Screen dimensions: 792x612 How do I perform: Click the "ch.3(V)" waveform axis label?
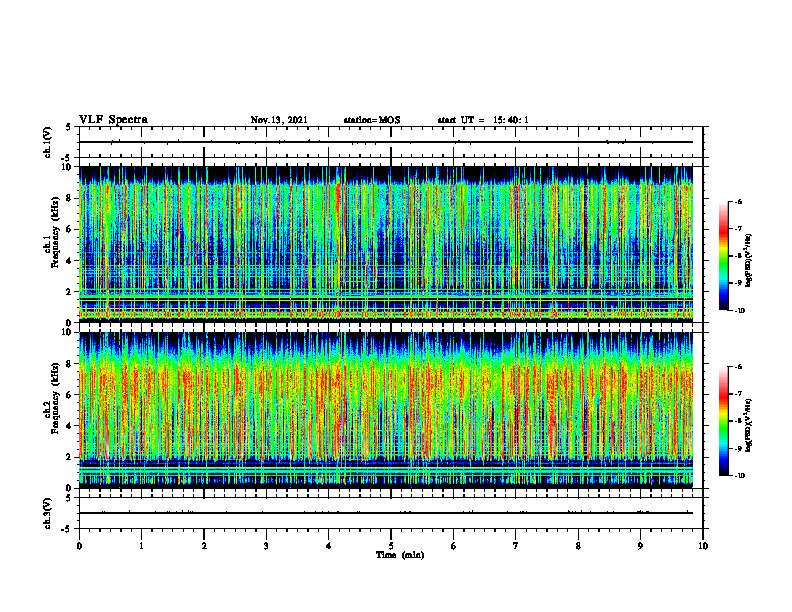coord(47,513)
